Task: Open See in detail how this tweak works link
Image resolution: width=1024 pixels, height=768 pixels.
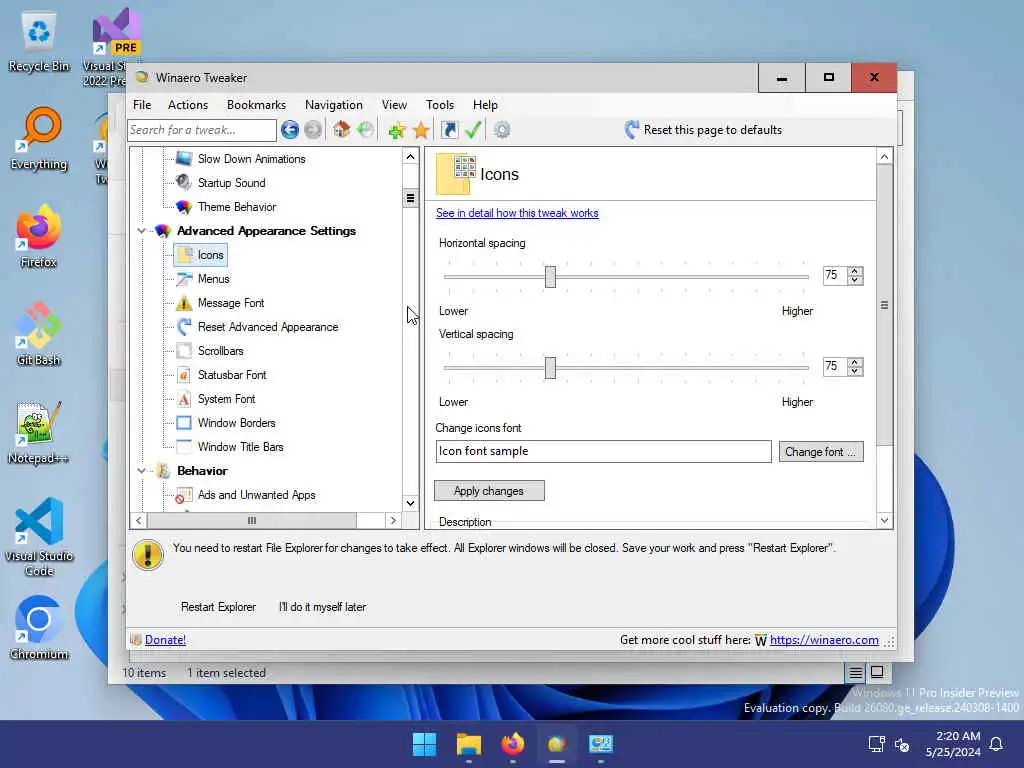Action: [x=517, y=213]
